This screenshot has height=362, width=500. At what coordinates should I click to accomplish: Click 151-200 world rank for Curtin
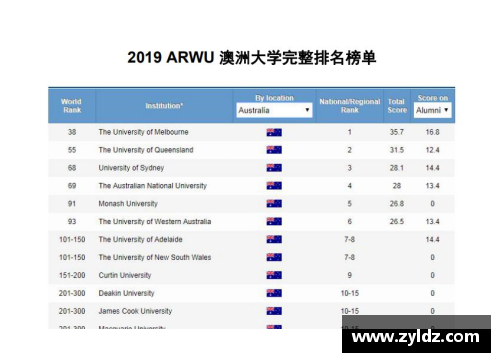(72, 275)
